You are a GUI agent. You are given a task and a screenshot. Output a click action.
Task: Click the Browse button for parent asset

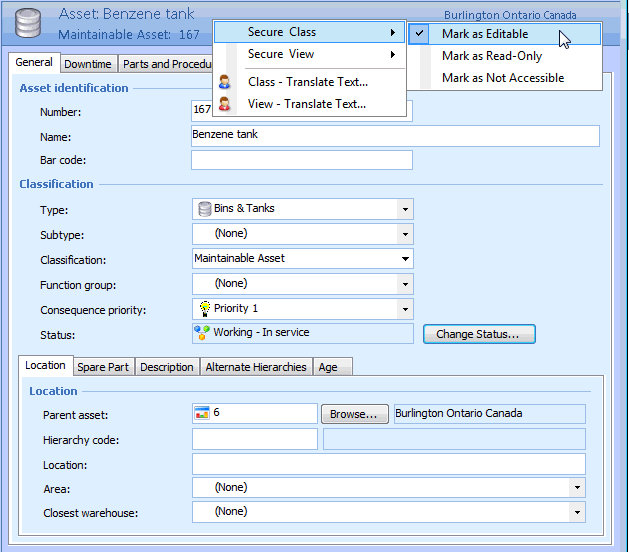pyautogui.click(x=355, y=414)
